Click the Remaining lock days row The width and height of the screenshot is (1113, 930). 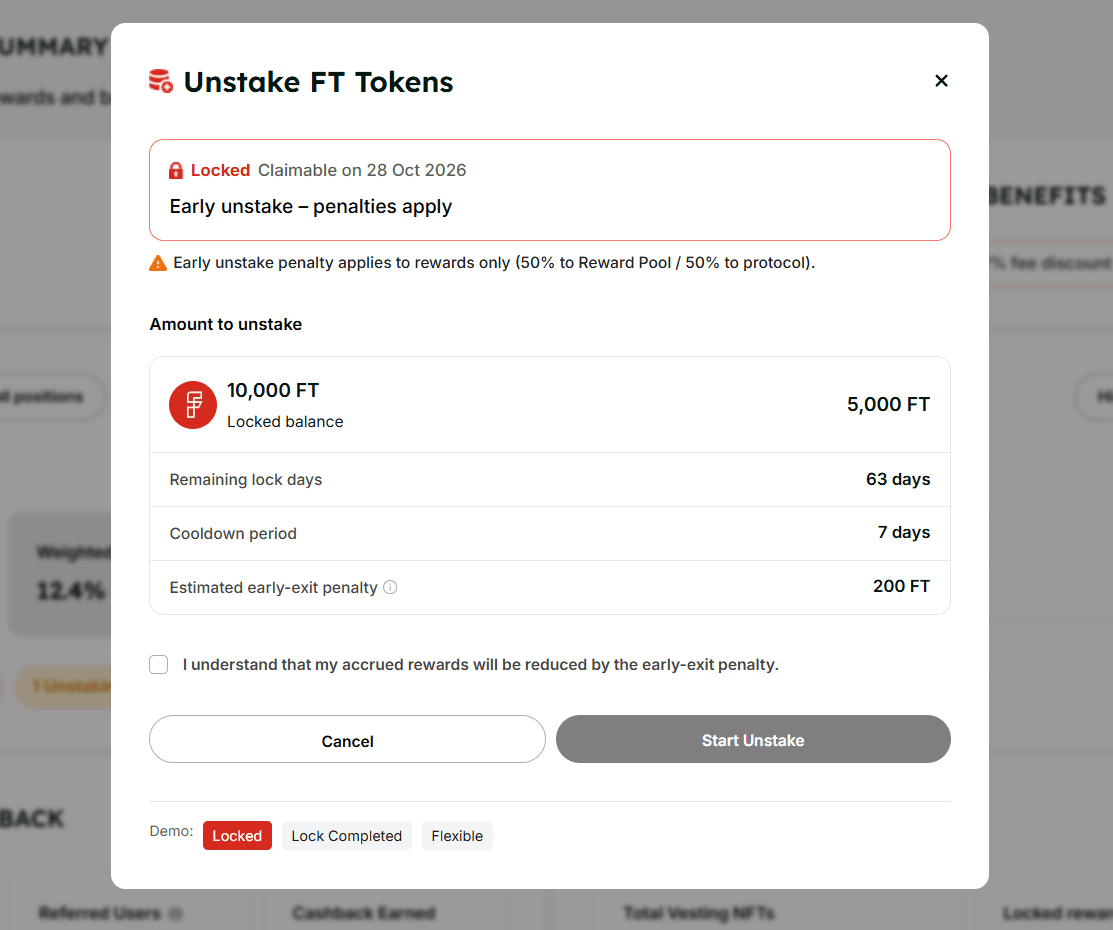pos(550,479)
